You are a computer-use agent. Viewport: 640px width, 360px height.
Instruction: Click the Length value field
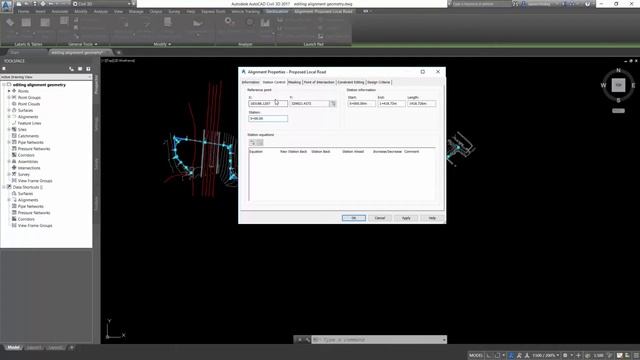(422, 104)
